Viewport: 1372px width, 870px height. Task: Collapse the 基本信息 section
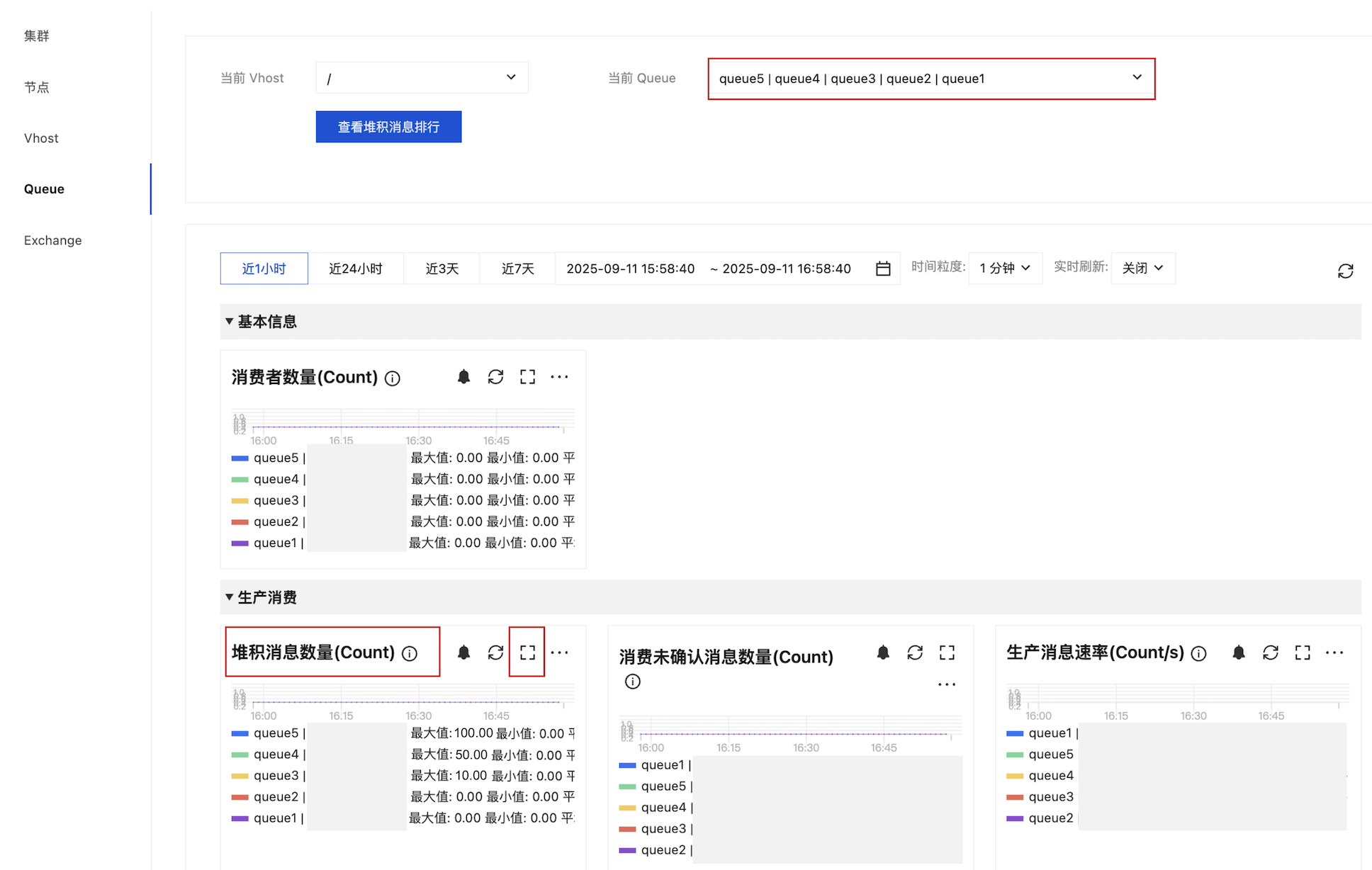tap(230, 322)
